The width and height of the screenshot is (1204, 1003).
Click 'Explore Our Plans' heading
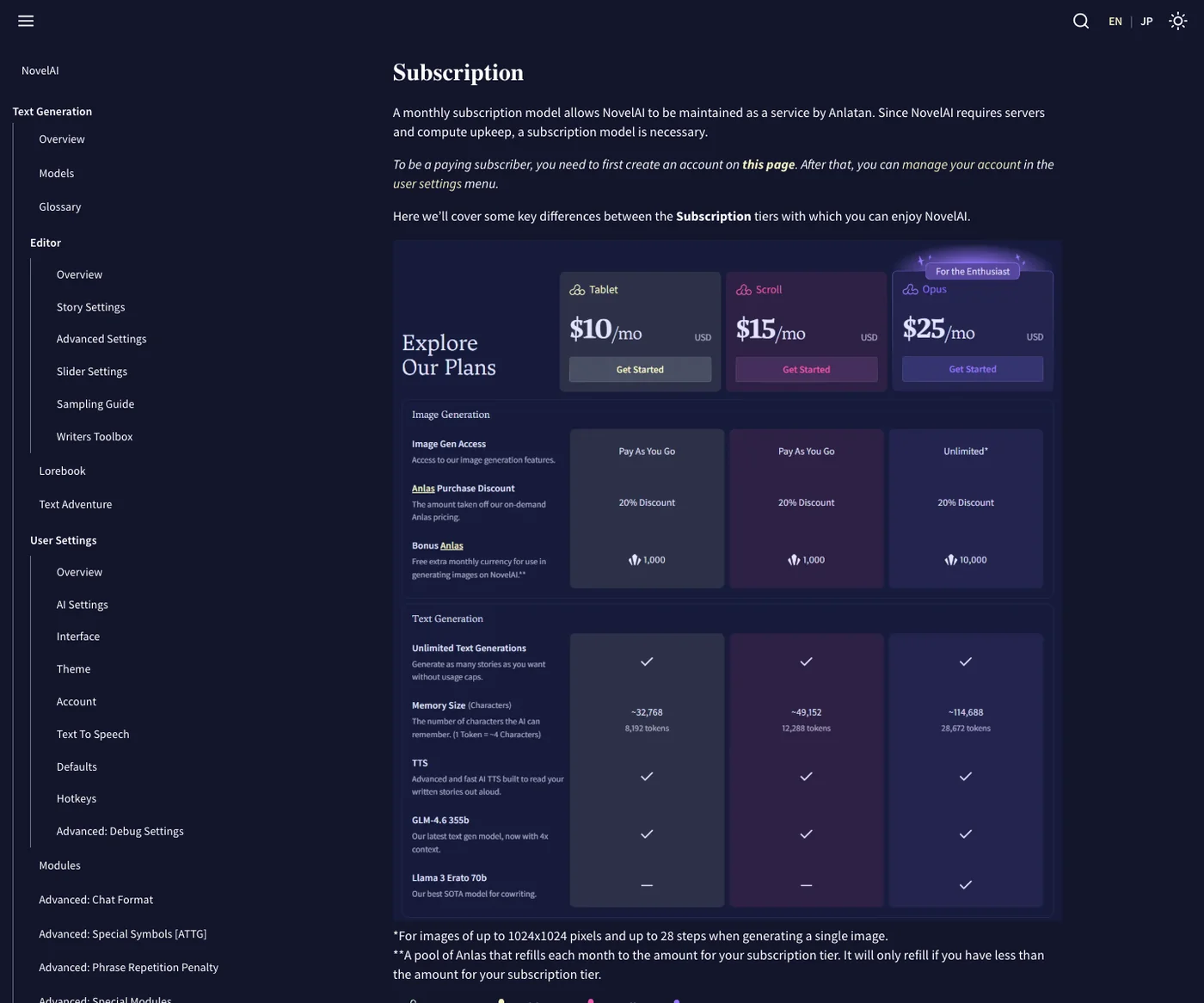click(x=449, y=355)
